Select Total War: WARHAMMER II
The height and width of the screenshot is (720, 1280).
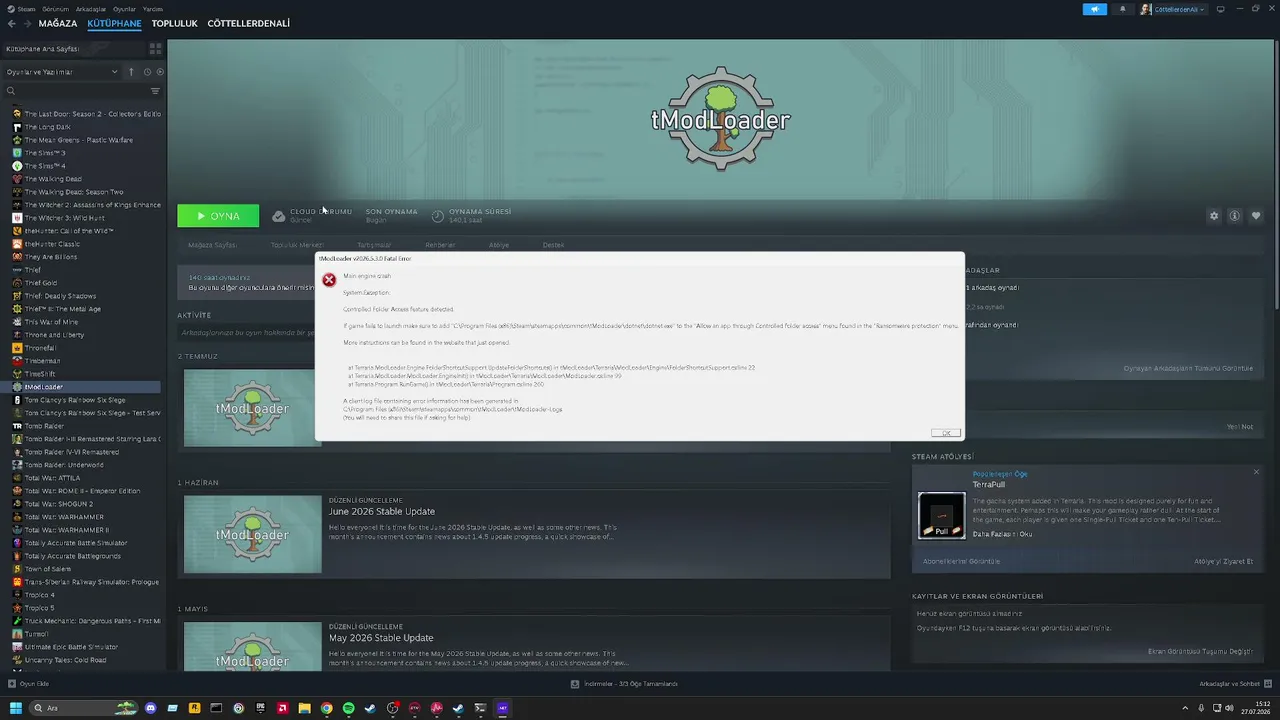click(x=67, y=530)
